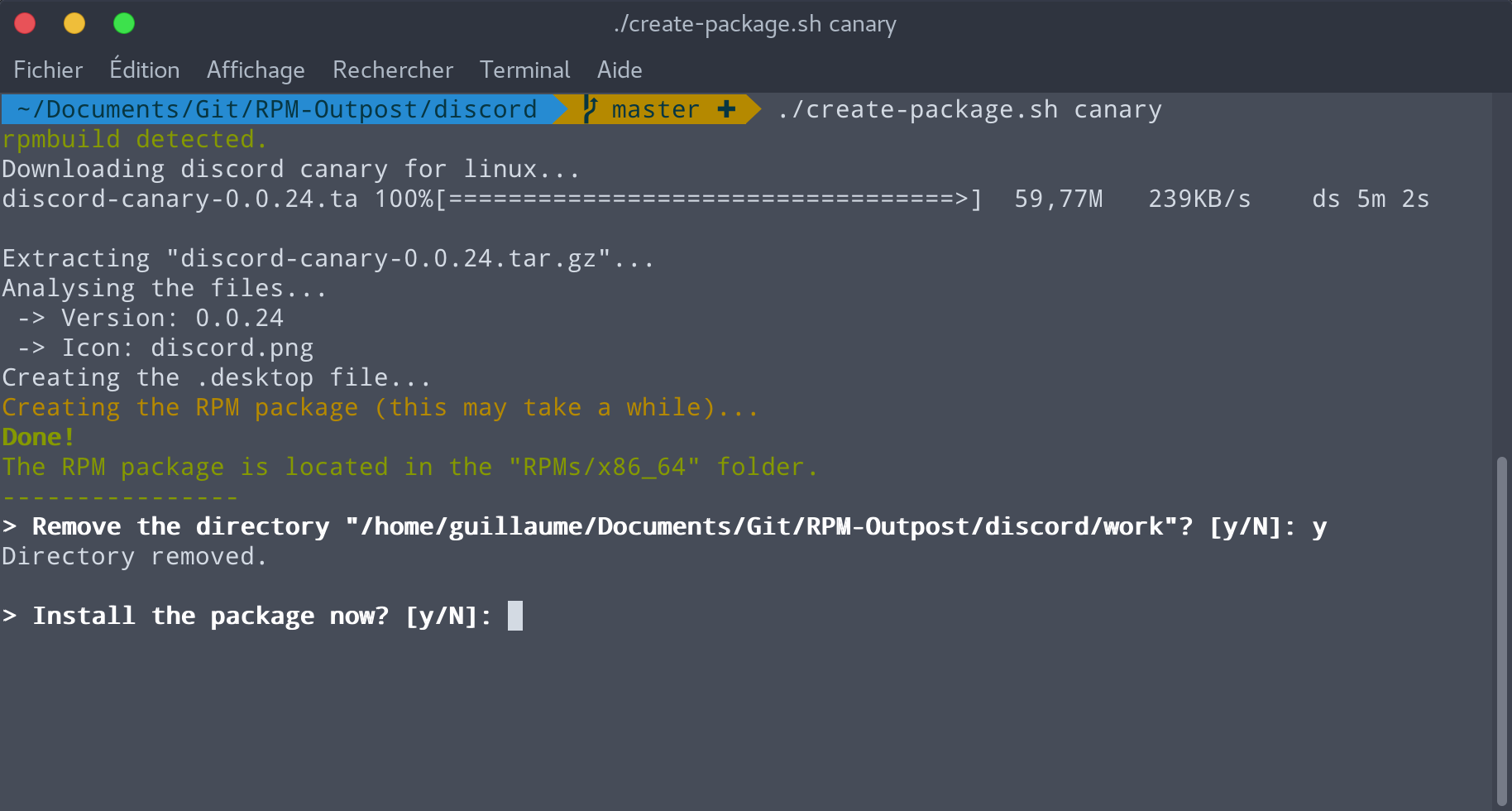Image resolution: width=1512 pixels, height=811 pixels.
Task: Open the Terminal menu
Action: [x=525, y=70]
